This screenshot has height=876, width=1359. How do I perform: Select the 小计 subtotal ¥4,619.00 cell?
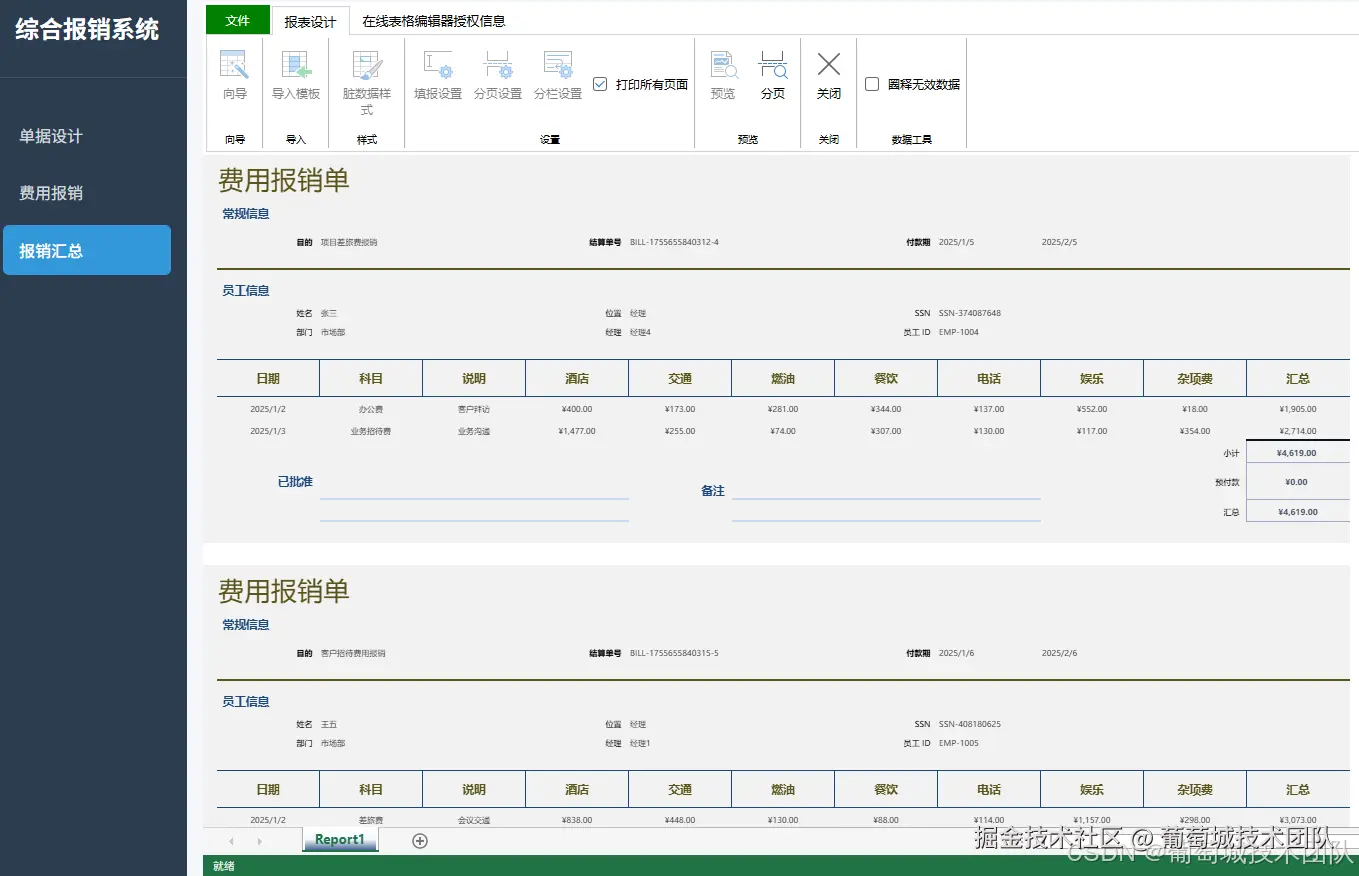1297,453
